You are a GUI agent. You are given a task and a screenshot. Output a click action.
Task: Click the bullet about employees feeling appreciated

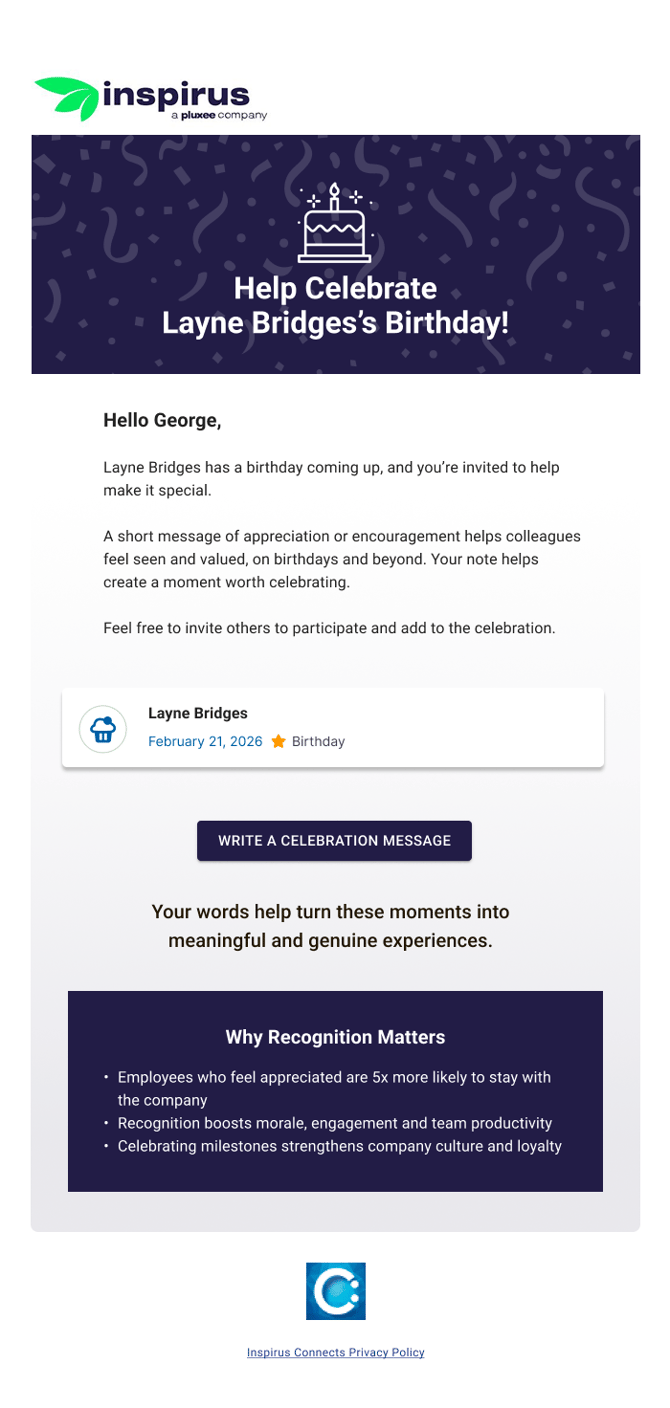pos(334,1089)
